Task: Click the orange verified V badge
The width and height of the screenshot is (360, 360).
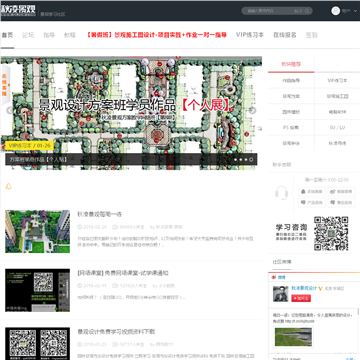Action: [320, 288]
